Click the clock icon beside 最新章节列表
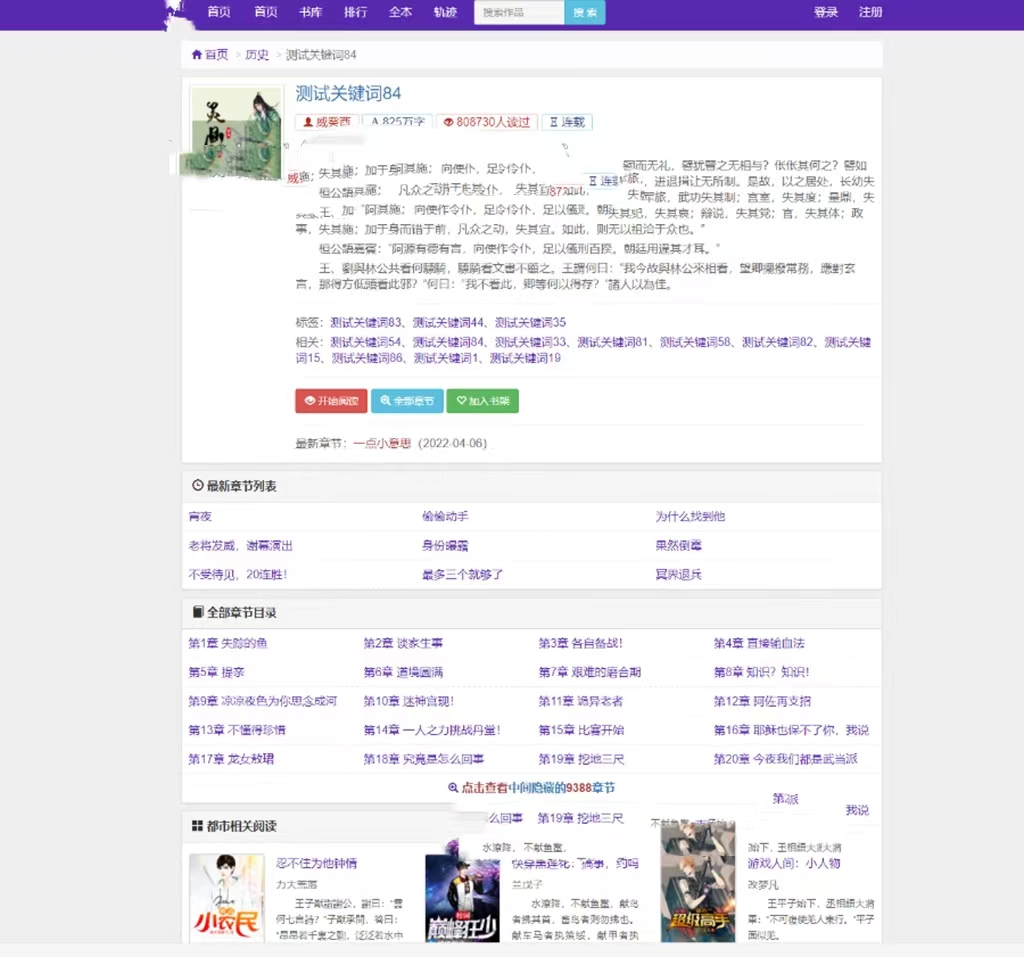The height and width of the screenshot is (957, 1024). click(x=197, y=486)
